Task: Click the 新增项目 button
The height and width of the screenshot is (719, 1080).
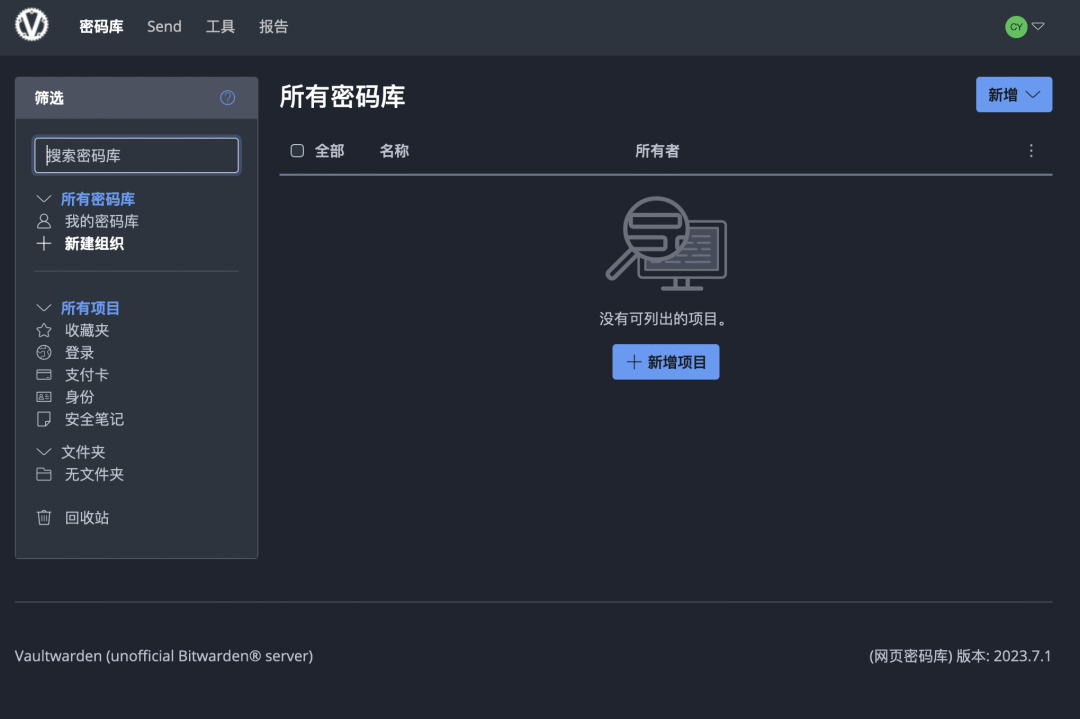Action: [665, 361]
